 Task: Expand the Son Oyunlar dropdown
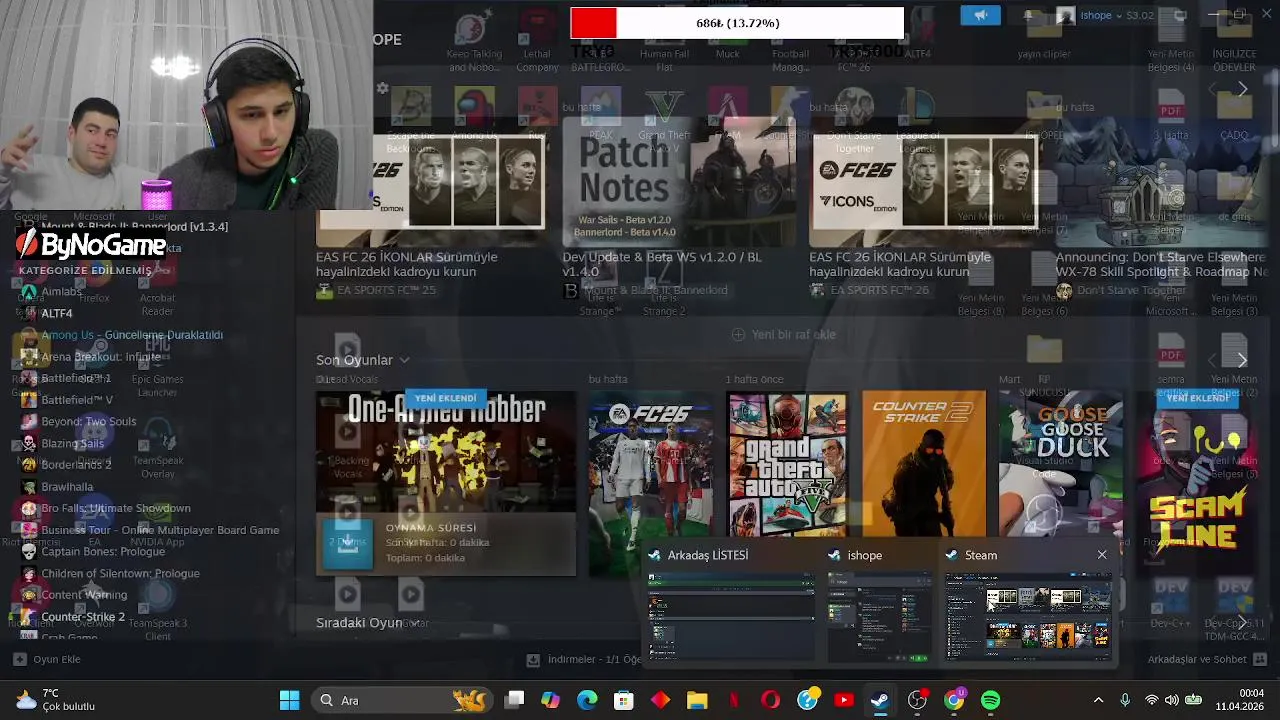pyautogui.click(x=404, y=360)
